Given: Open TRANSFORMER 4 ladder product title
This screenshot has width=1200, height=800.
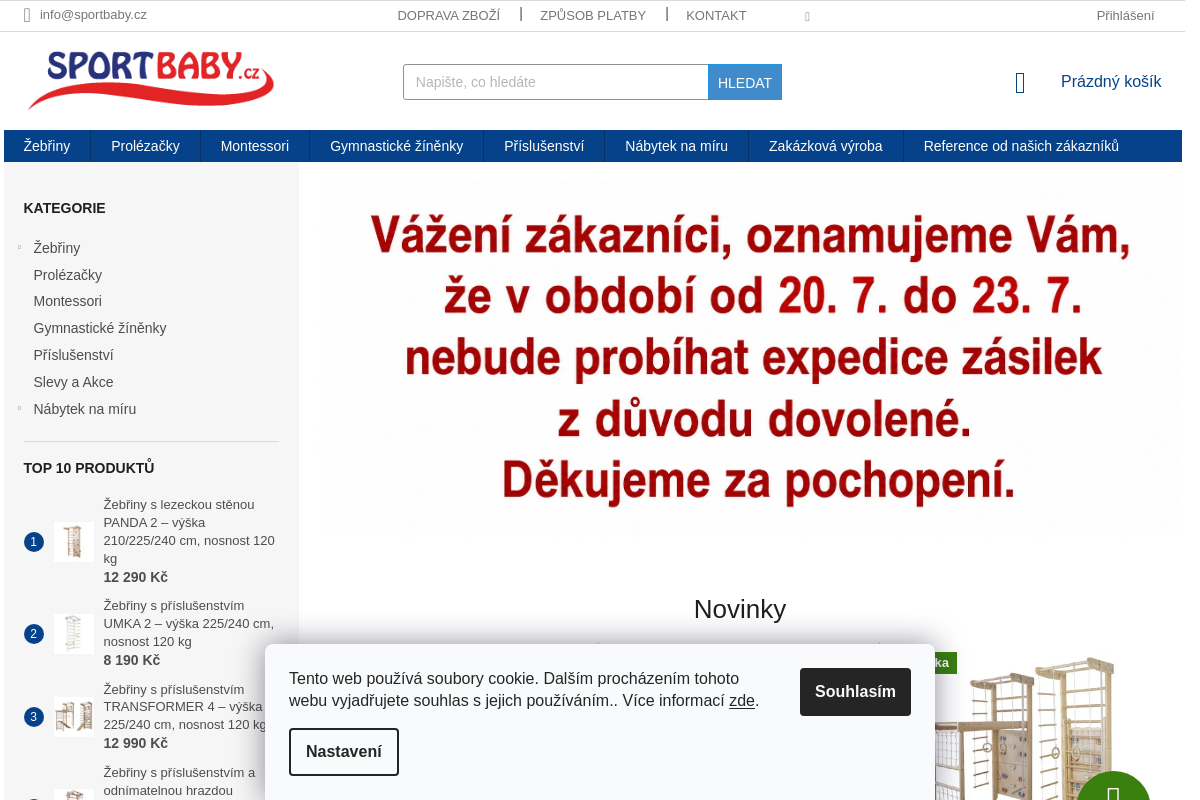Looking at the screenshot, I should 186,707.
